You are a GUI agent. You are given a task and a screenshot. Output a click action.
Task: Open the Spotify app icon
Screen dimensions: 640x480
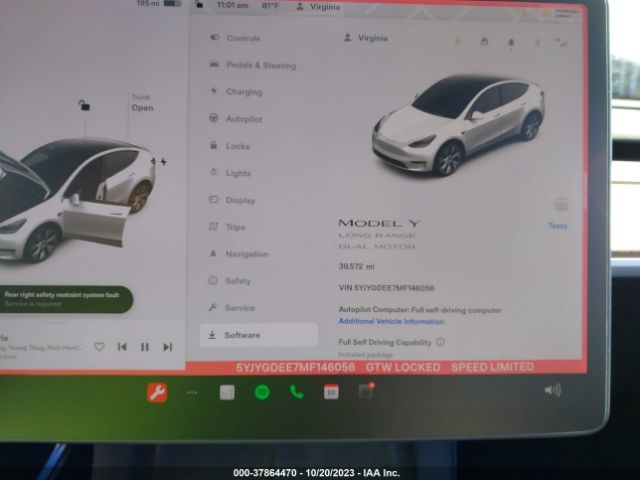click(262, 392)
